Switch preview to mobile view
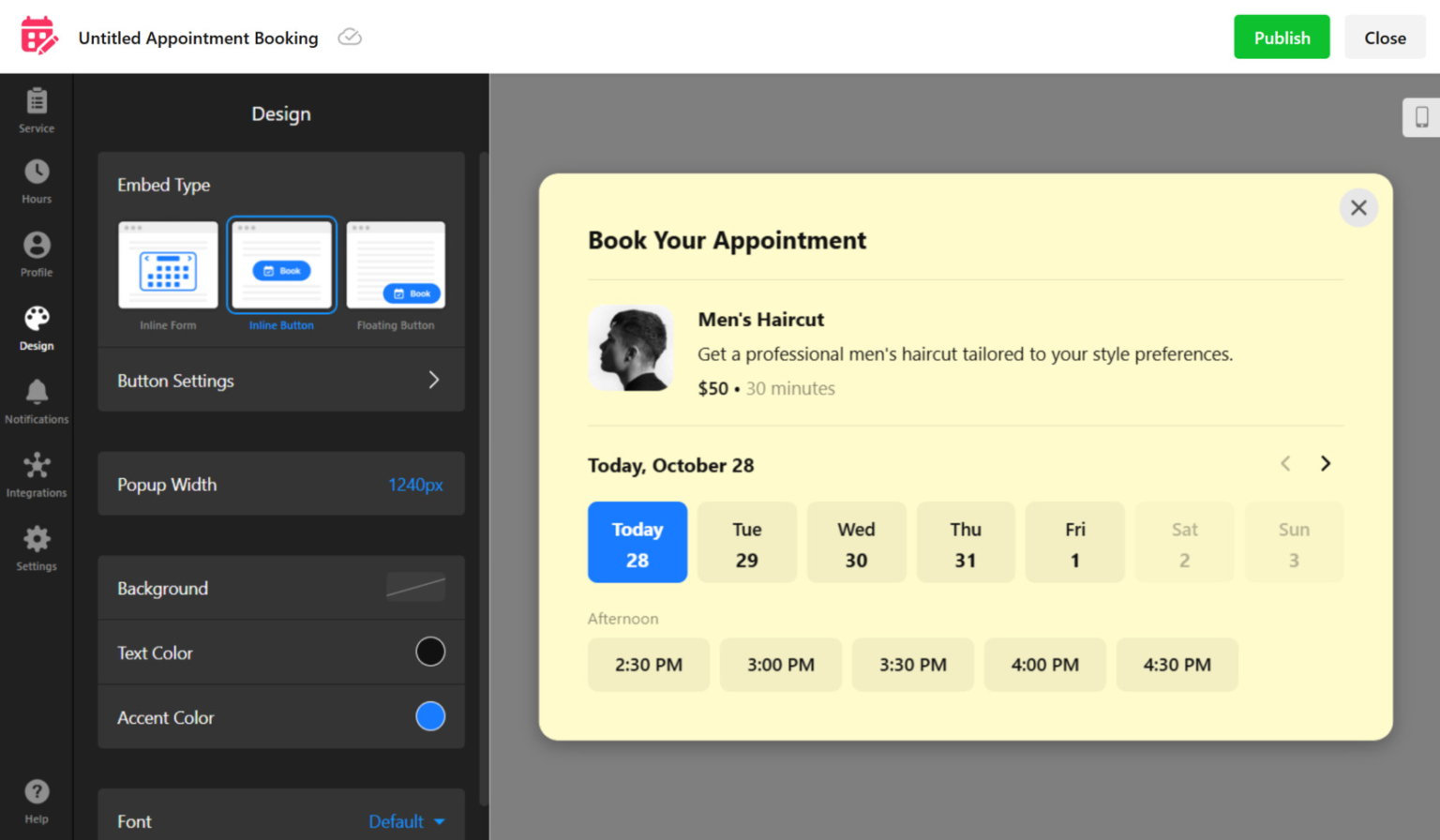The width and height of the screenshot is (1440, 840). tap(1420, 117)
